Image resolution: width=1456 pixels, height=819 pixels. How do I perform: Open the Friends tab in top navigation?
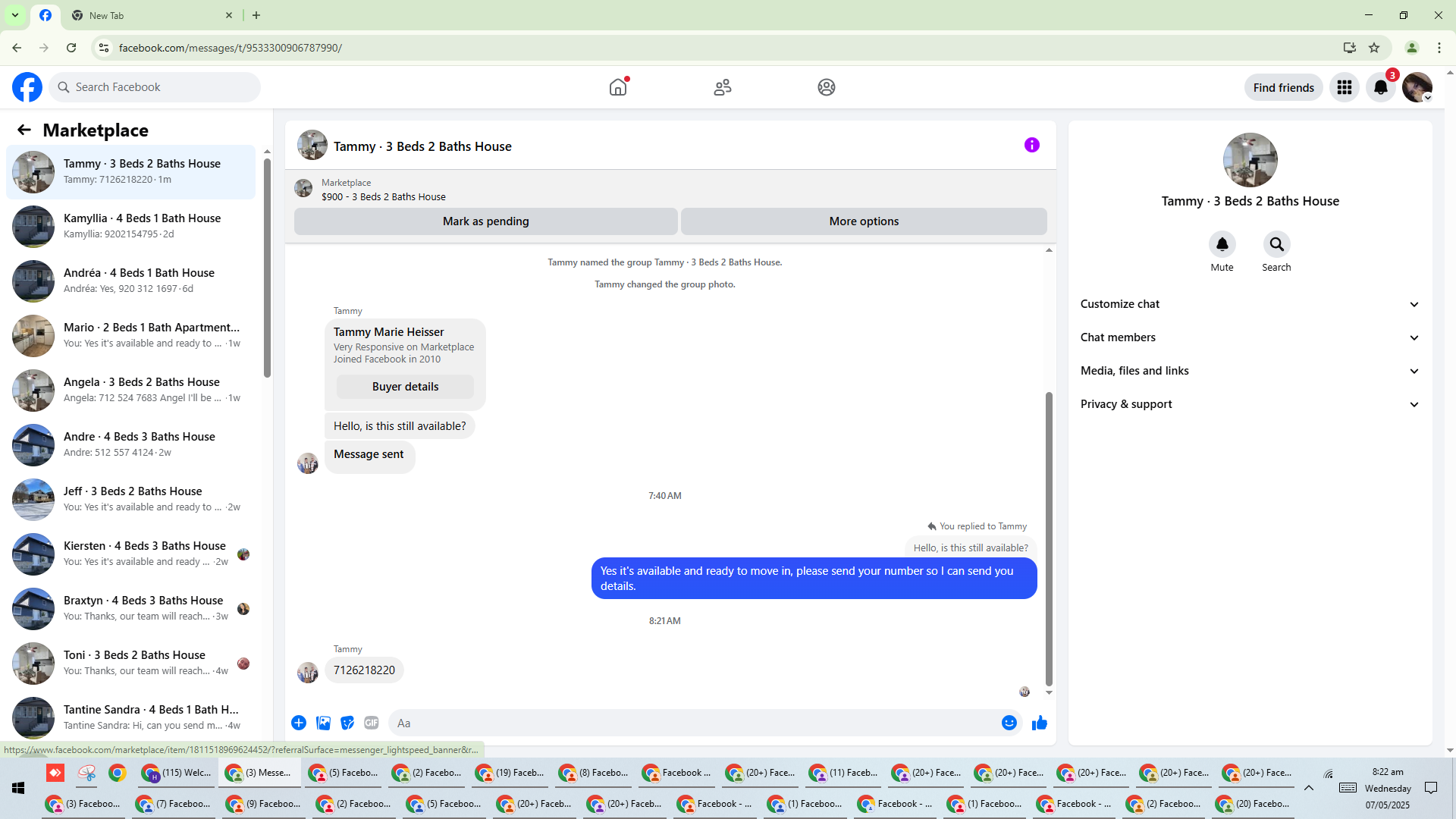click(722, 87)
